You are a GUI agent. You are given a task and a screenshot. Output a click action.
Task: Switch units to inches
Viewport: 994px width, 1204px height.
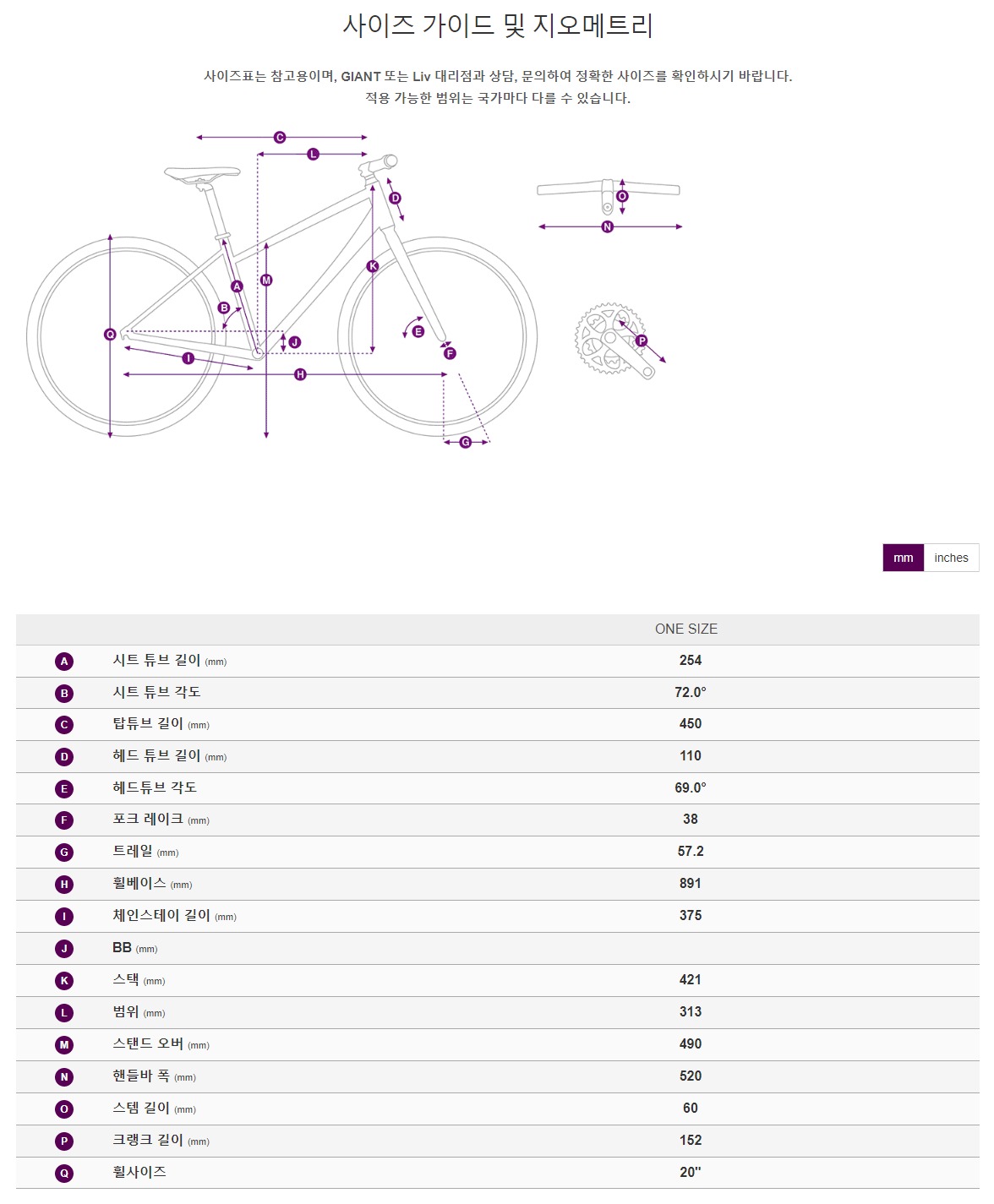pyautogui.click(x=951, y=558)
